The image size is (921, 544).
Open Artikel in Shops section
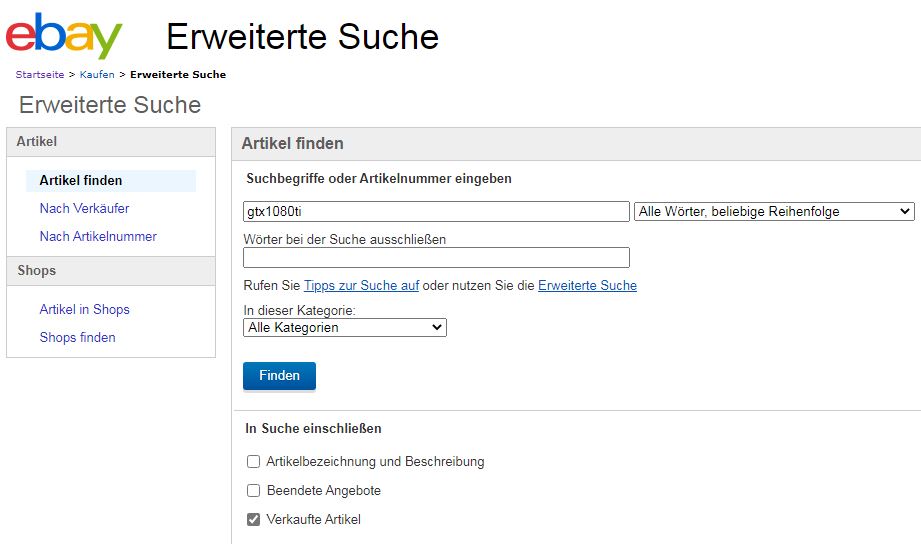point(84,310)
